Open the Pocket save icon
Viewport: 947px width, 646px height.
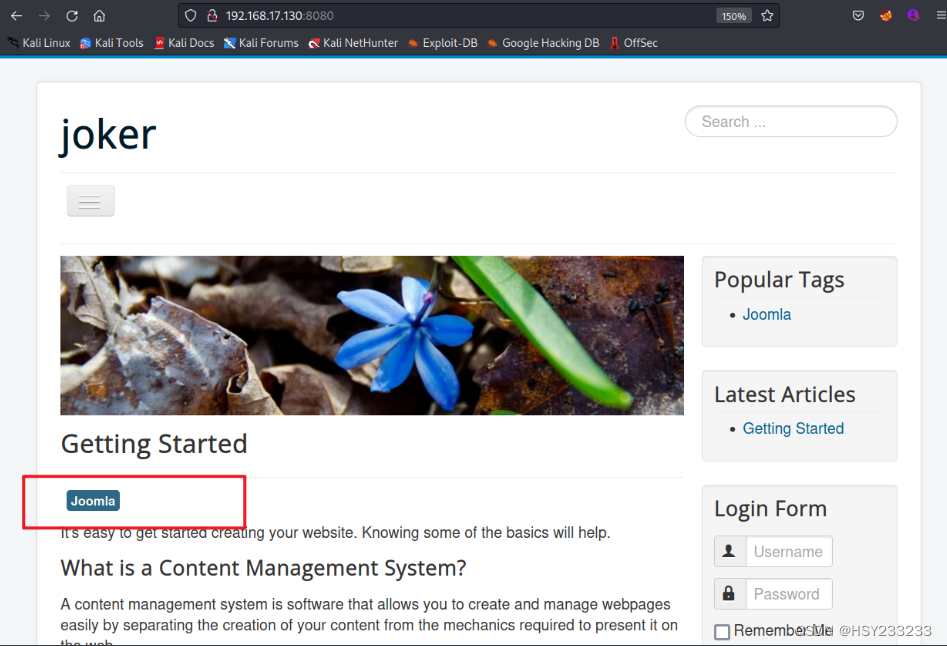858,16
